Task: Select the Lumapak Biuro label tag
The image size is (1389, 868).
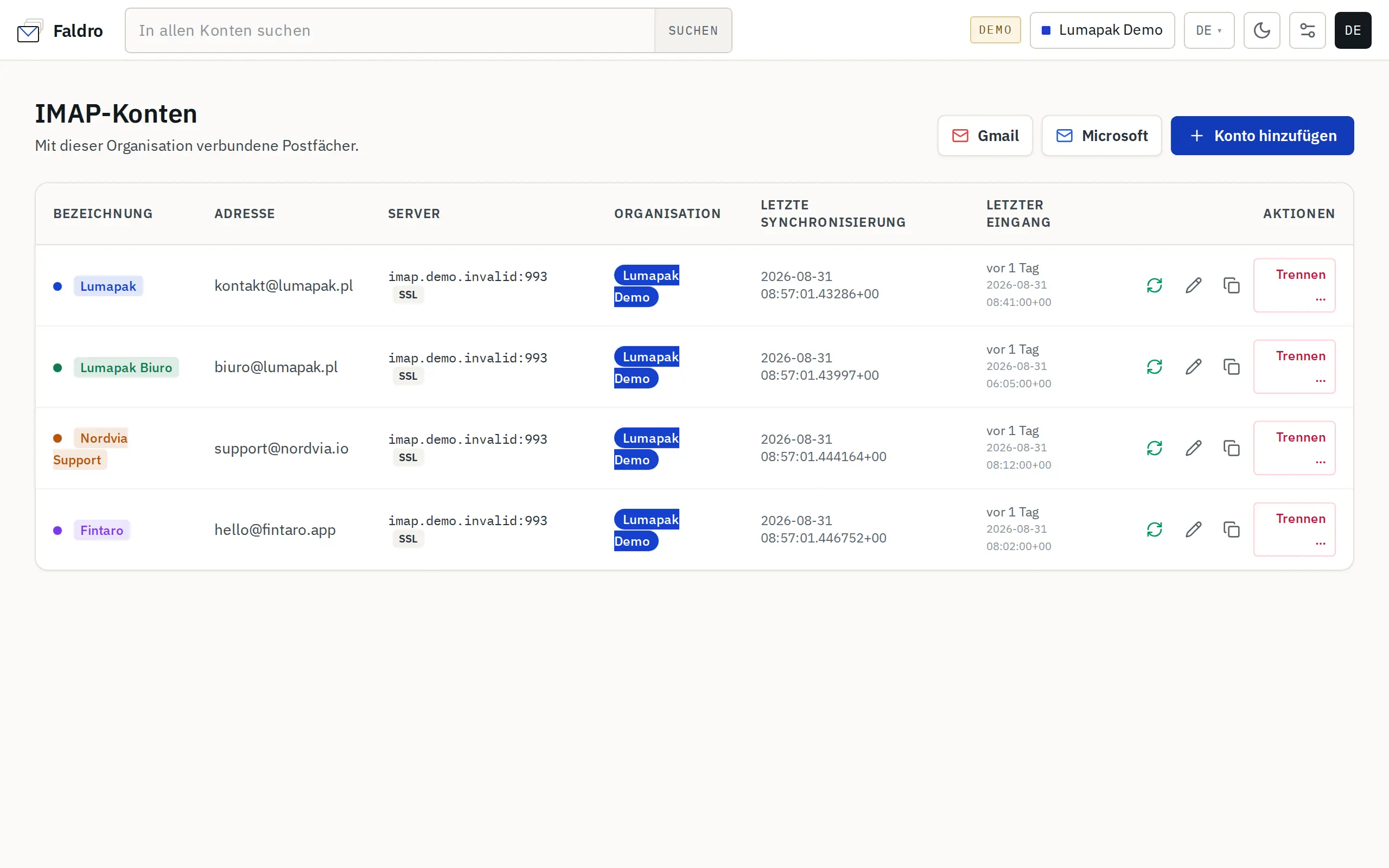Action: click(126, 367)
